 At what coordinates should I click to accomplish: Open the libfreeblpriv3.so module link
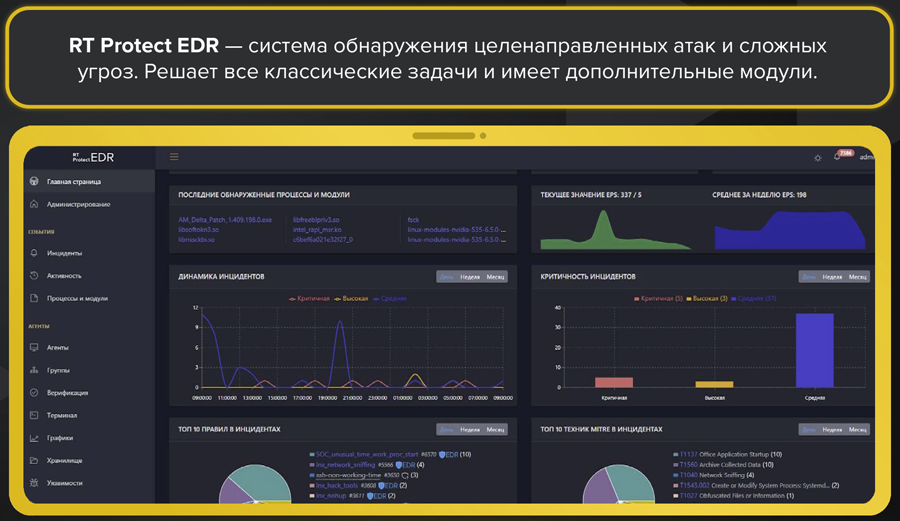click(316, 220)
